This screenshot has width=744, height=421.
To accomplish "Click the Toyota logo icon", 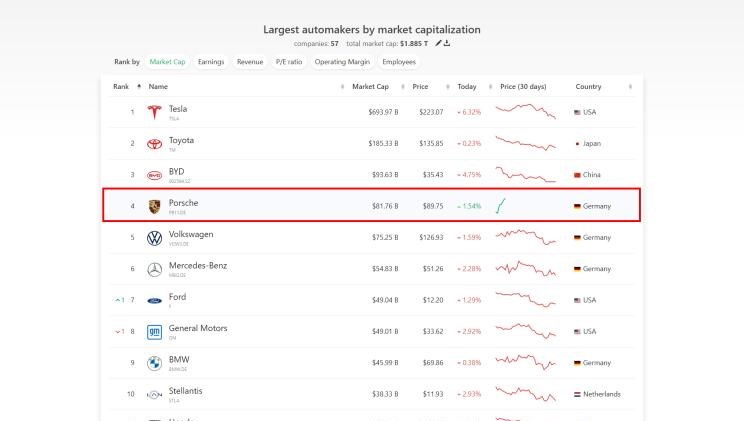I will pos(154,144).
